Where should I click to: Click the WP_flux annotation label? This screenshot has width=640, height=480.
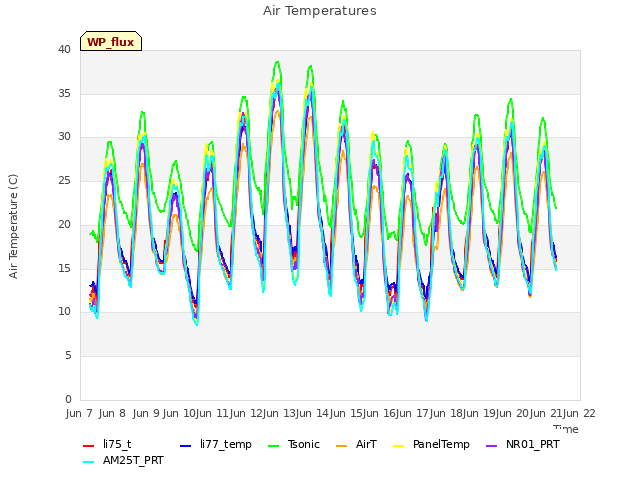pos(111,42)
